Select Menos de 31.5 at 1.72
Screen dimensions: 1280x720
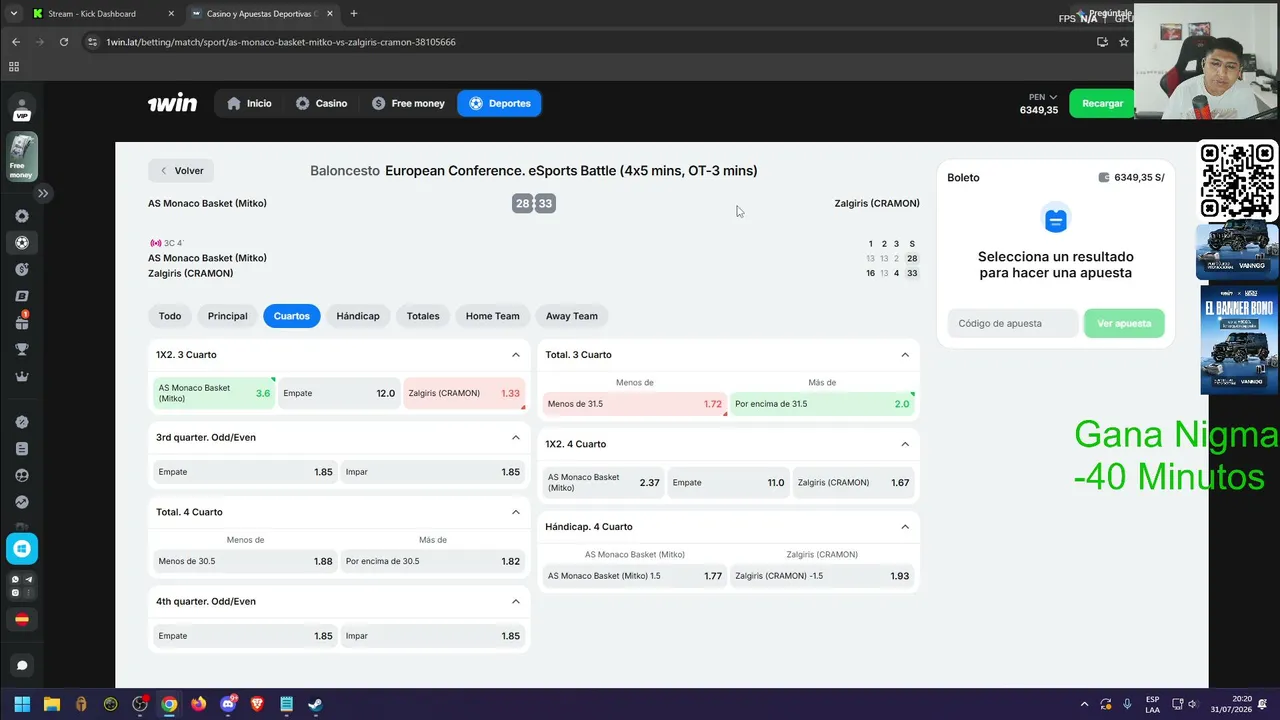pyautogui.click(x=634, y=404)
